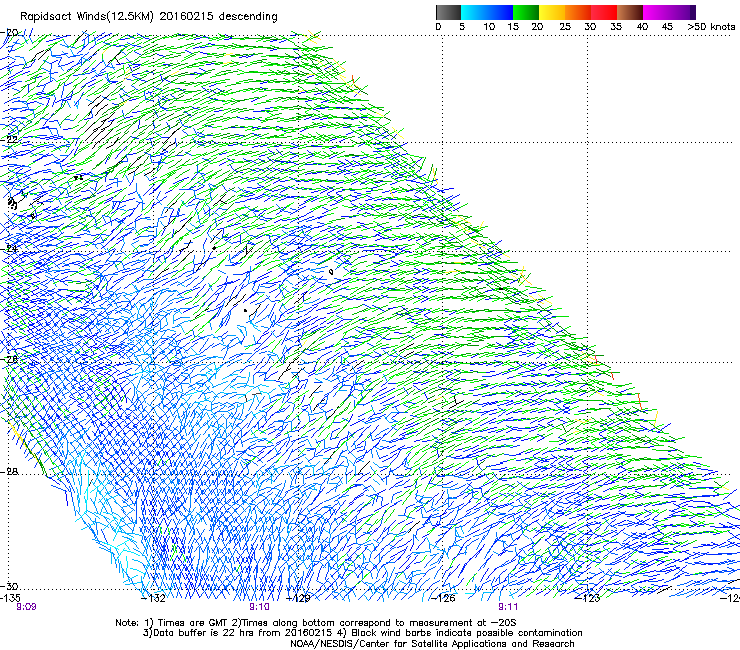Viewport: 740px width, 650px height.
Task: Click the note line 'Times are GMT'
Action: (194, 623)
